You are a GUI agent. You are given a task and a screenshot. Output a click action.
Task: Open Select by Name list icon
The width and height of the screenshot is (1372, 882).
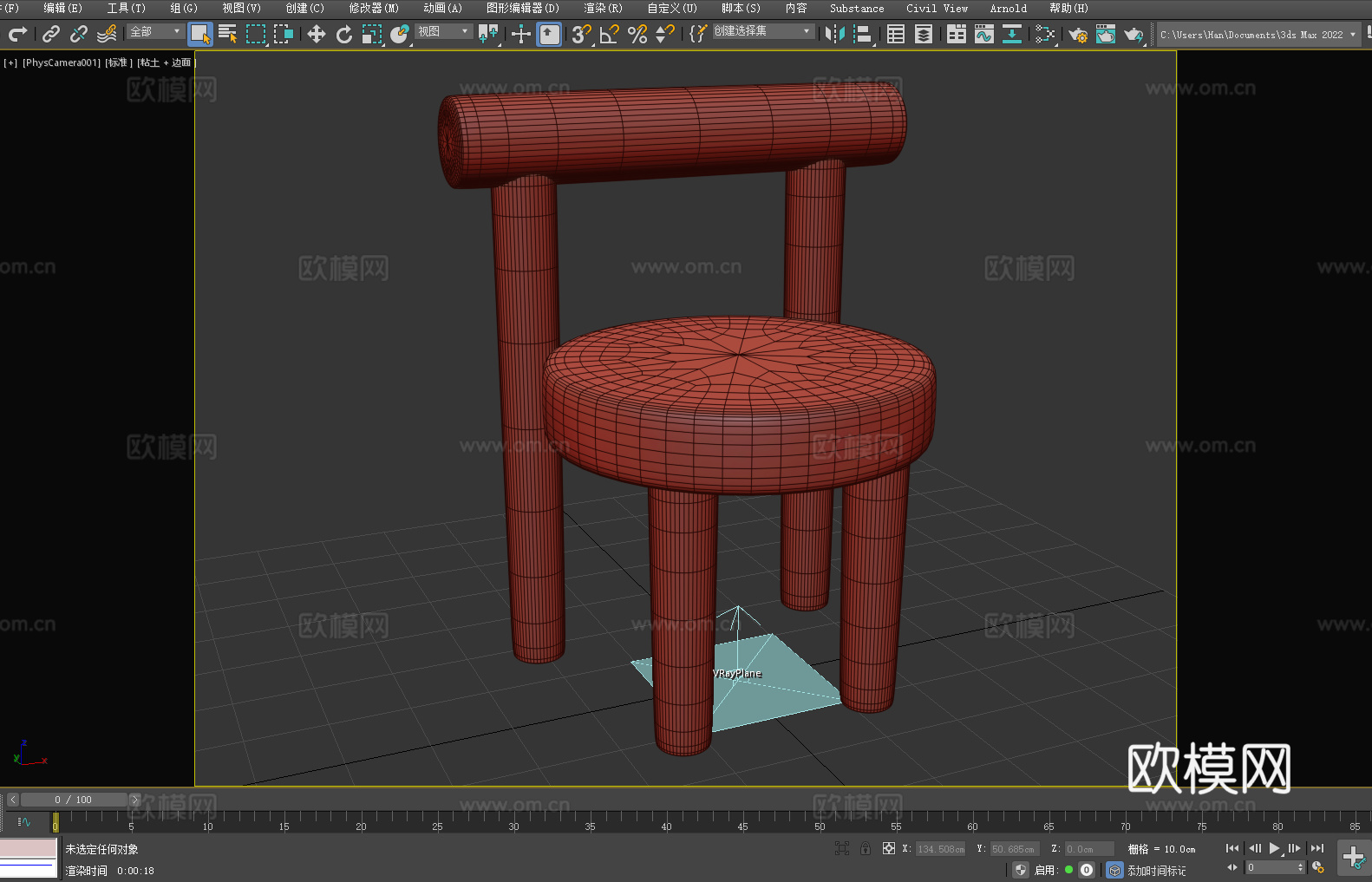[228, 35]
